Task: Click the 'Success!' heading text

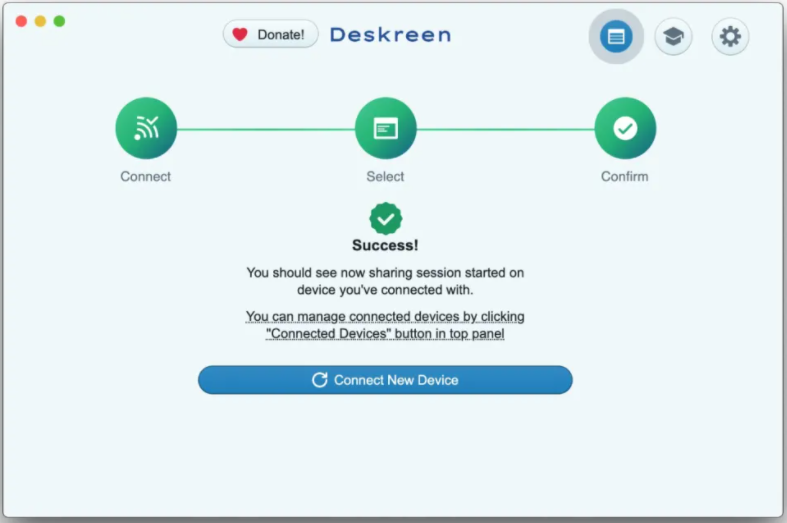Action: coord(385,245)
